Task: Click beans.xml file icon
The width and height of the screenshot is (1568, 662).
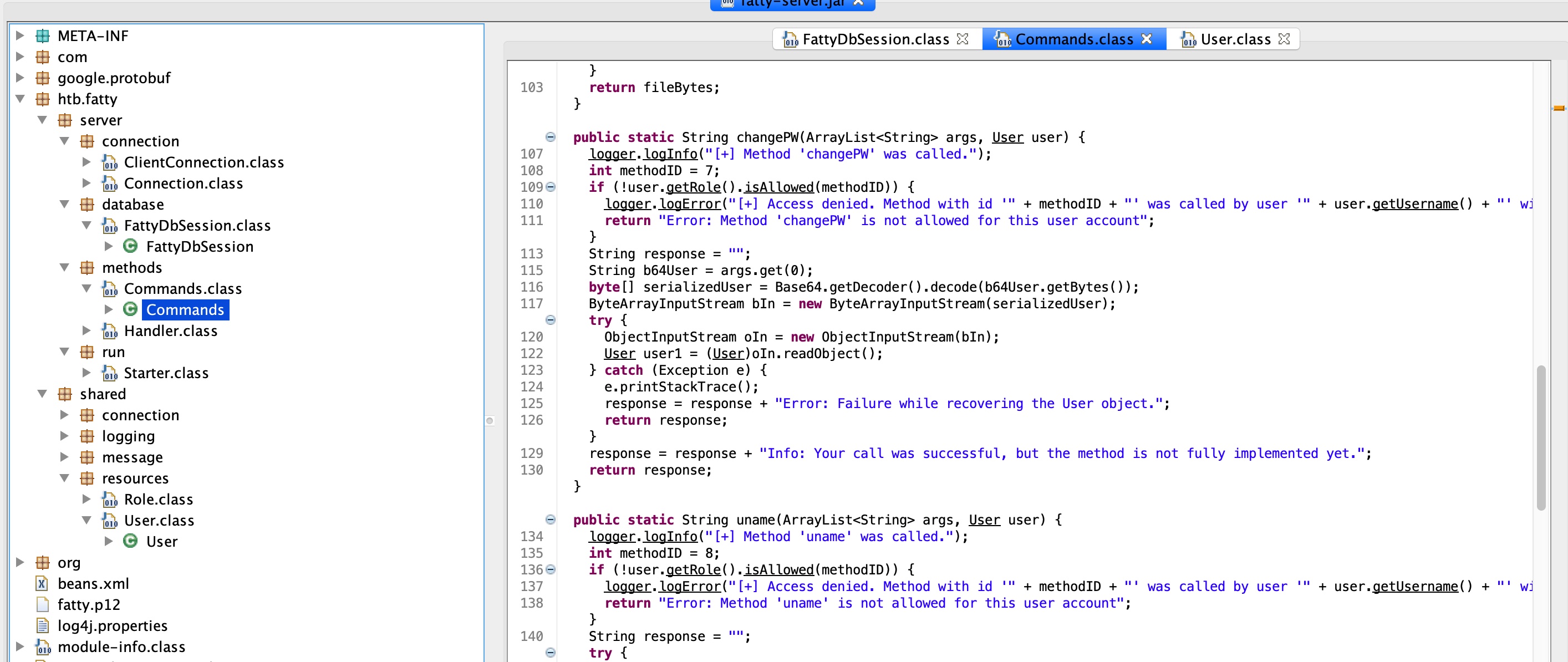Action: pos(42,583)
